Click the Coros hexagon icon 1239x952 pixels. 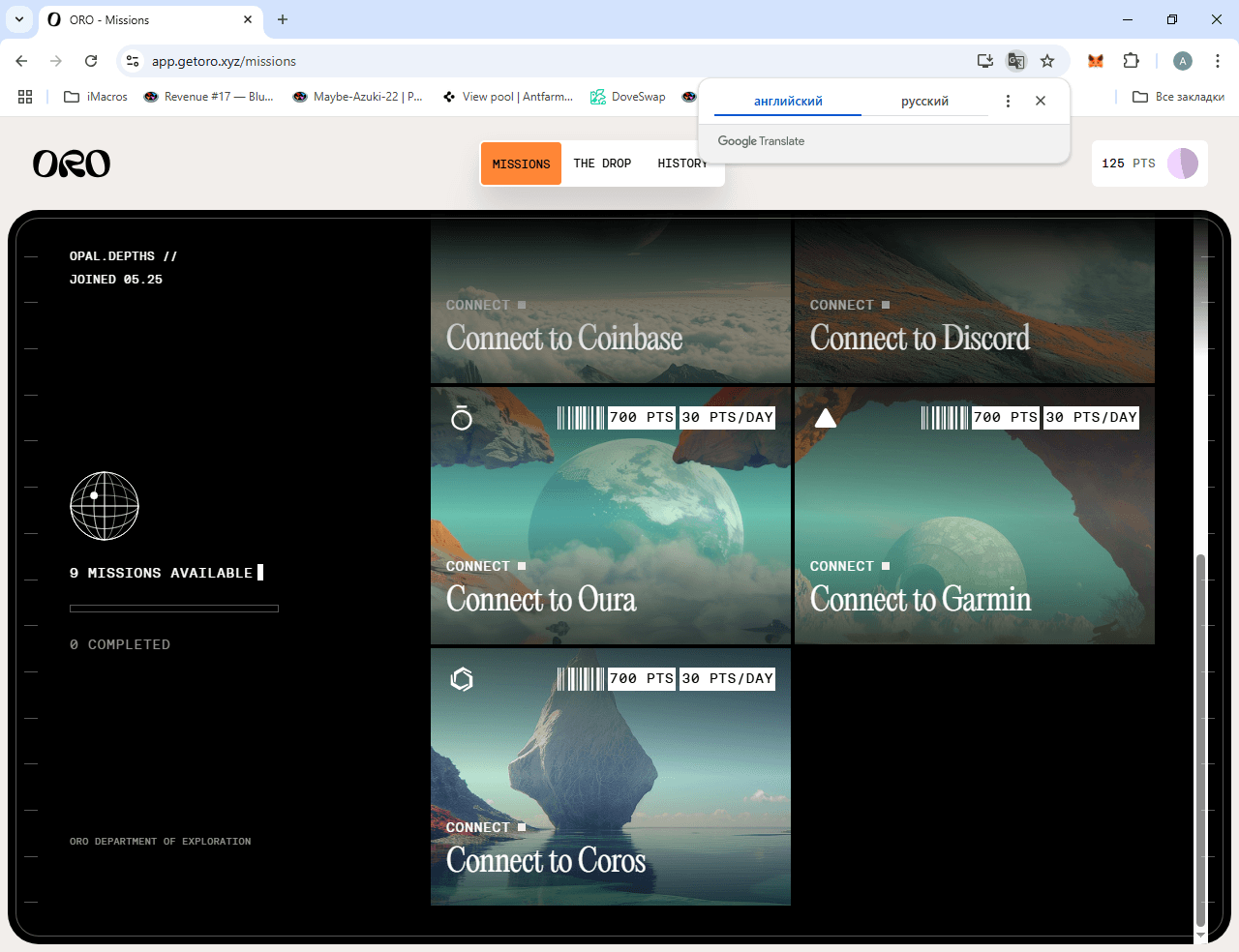(x=462, y=679)
